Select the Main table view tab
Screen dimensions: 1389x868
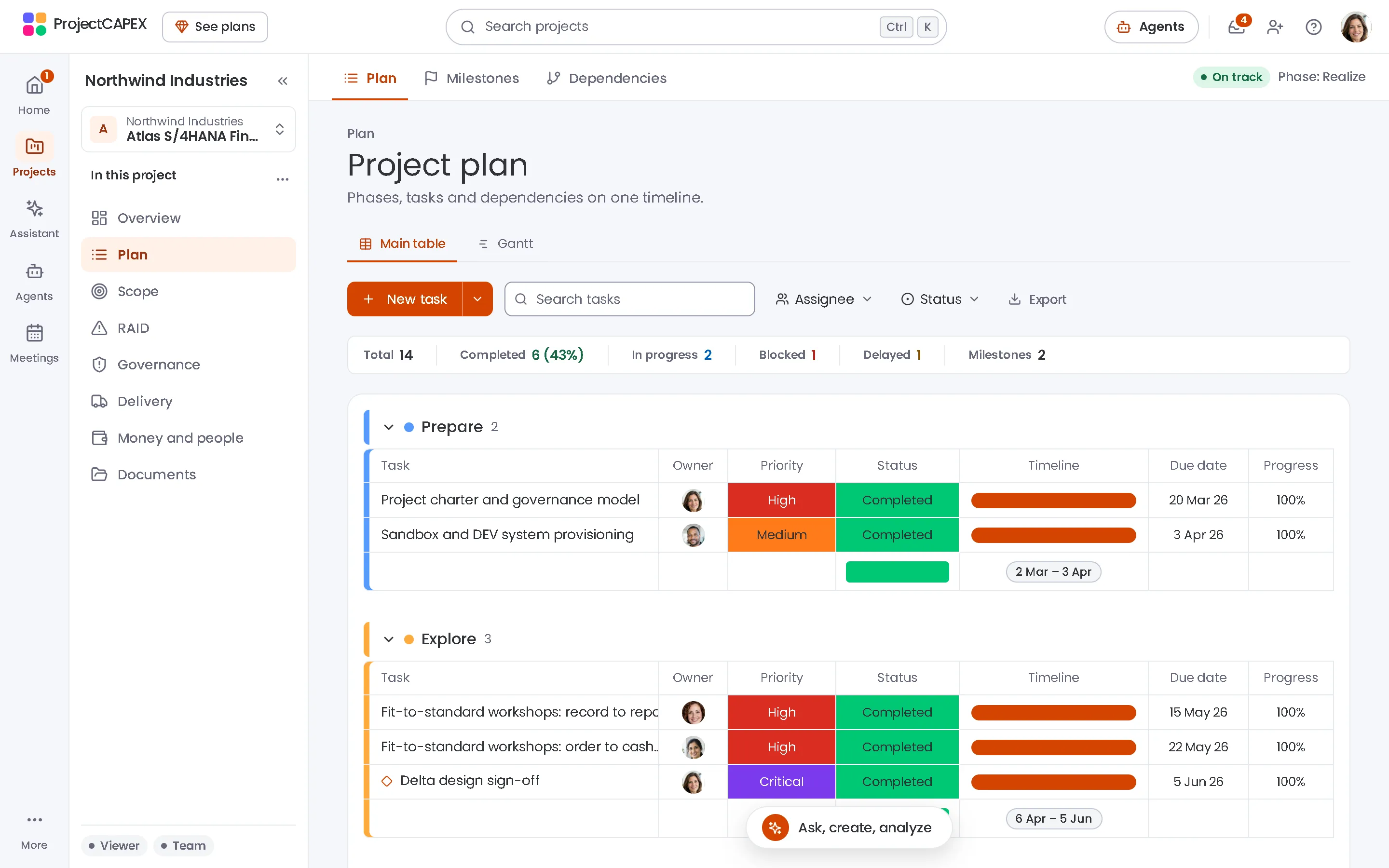(x=402, y=244)
